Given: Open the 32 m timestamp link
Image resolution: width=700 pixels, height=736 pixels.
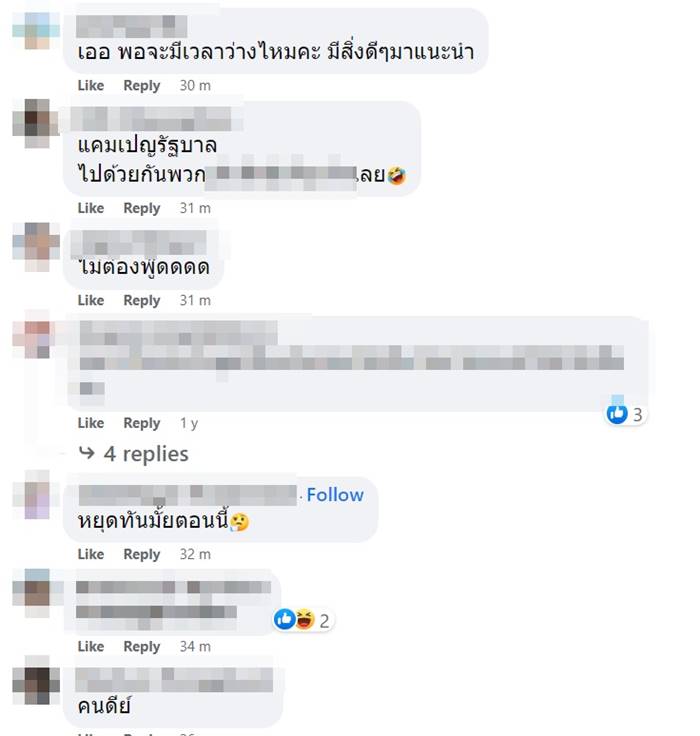Looking at the screenshot, I should 195,554.
